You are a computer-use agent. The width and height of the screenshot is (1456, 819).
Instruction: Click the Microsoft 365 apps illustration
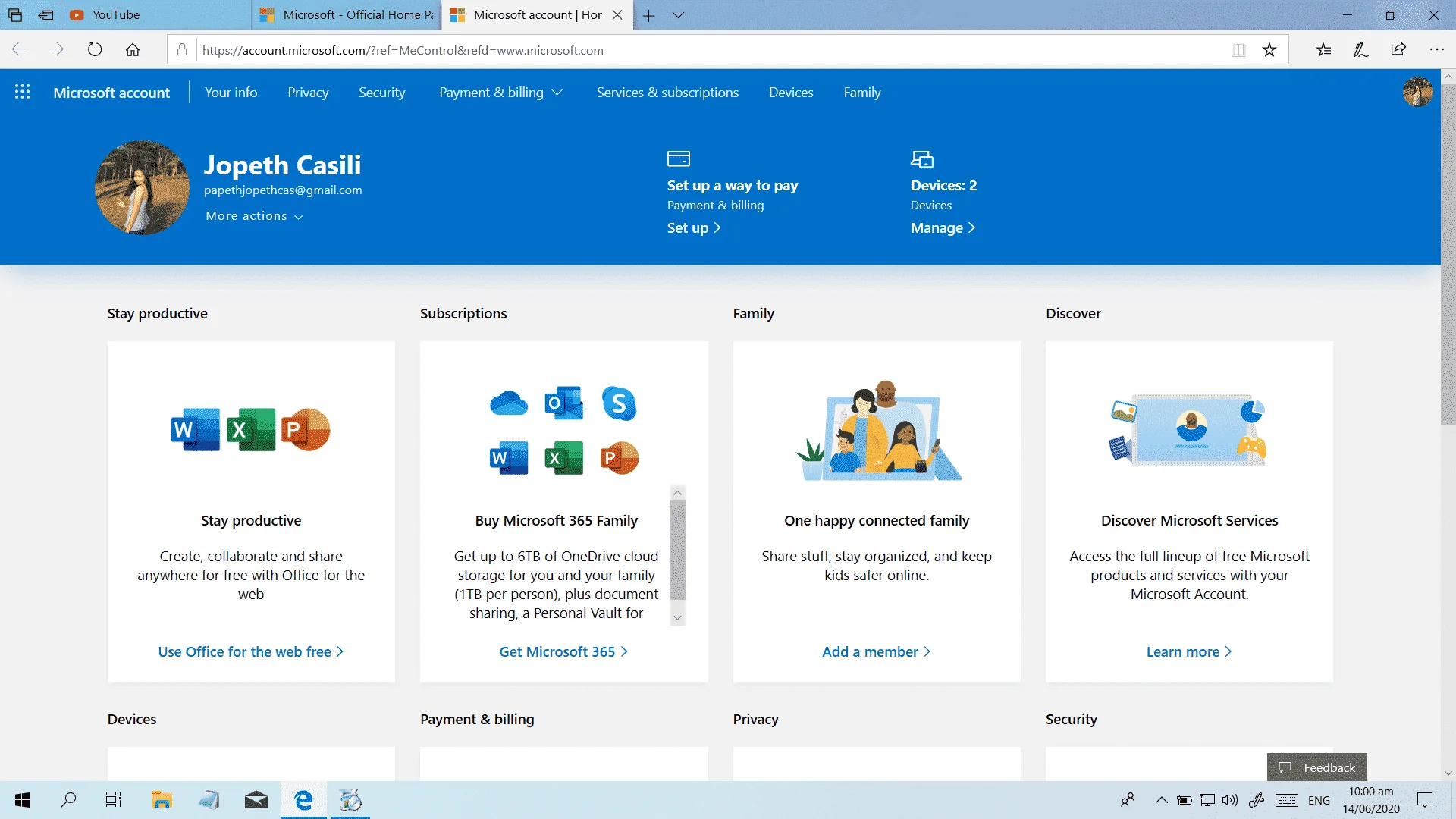click(x=564, y=430)
